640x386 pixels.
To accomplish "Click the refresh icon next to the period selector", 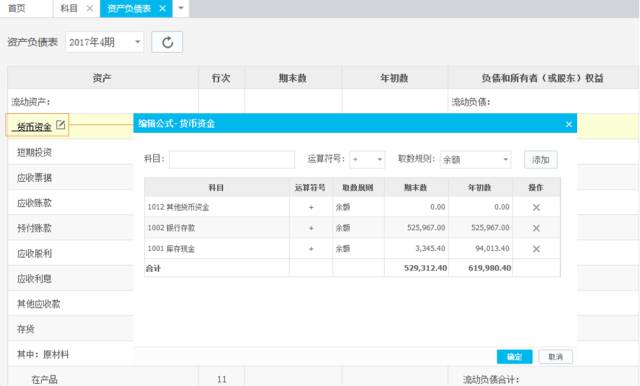I will tap(167, 42).
